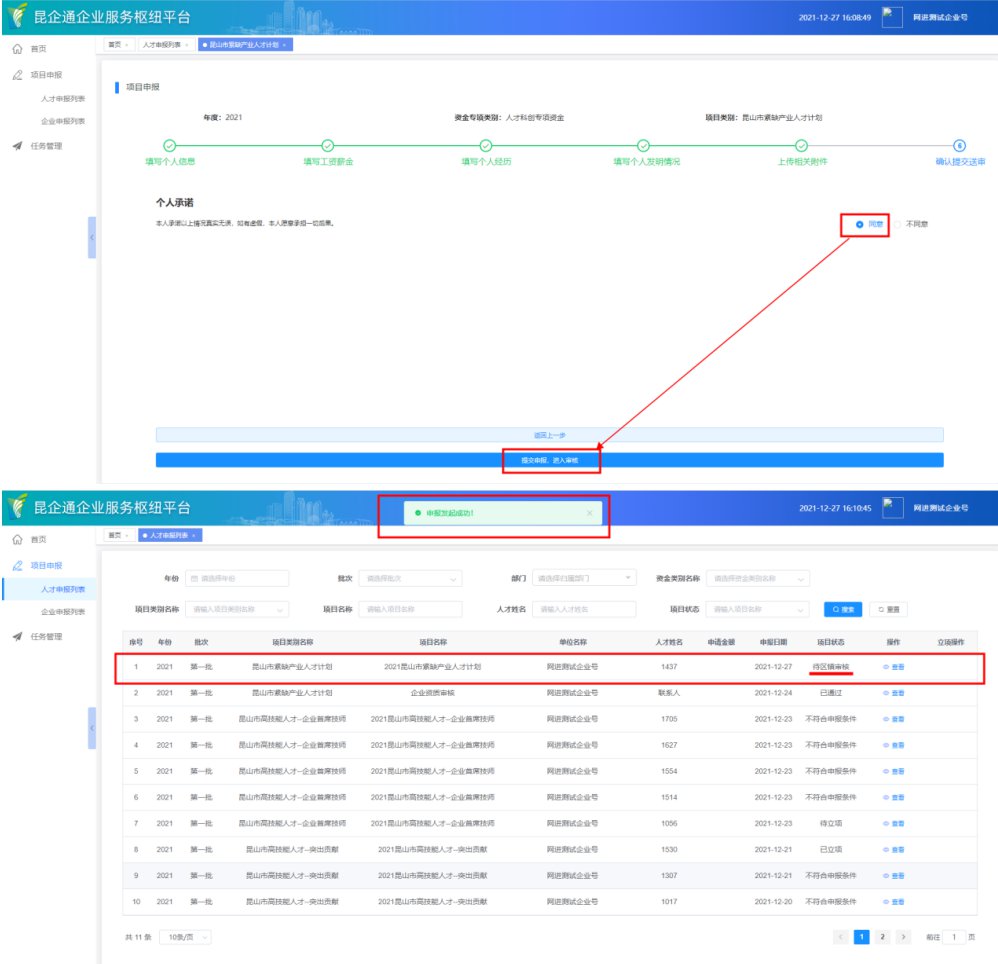
Task: Open the 部门 department dropdown
Action: (584, 578)
